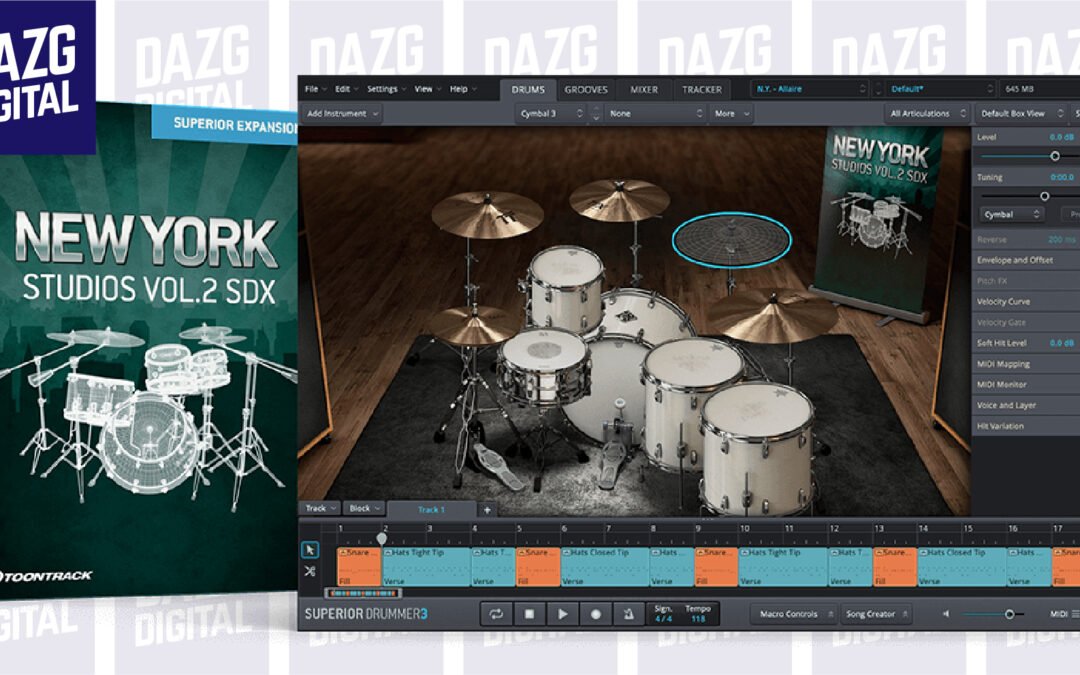Viewport: 1080px width, 675px height.
Task: Open the Default preset dropdown
Action: [941, 89]
